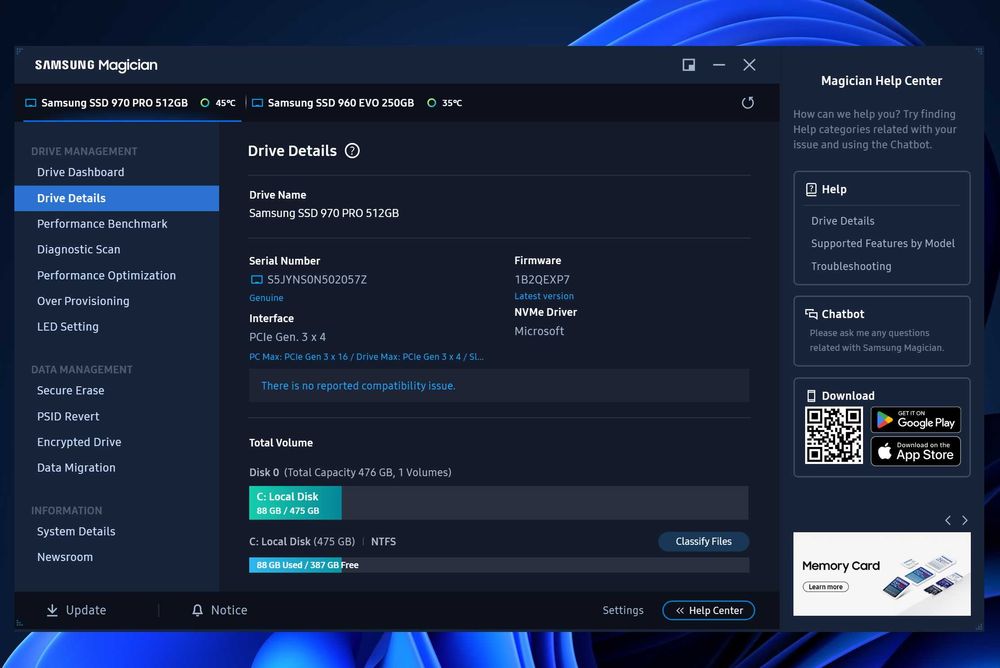The height and width of the screenshot is (668, 1000).
Task: Click the NTFS file system label
Action: [x=383, y=542]
